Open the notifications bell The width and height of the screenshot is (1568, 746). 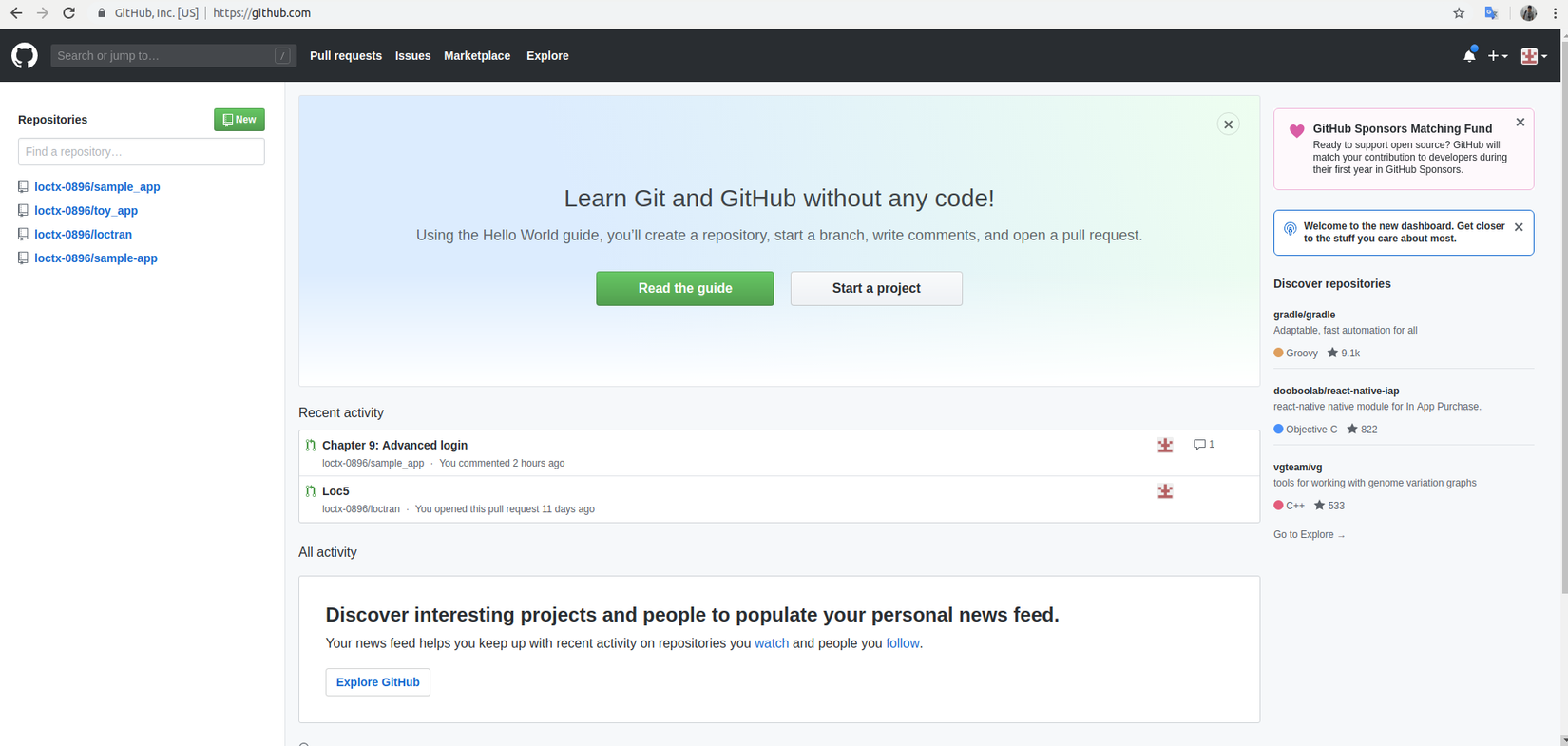point(1469,55)
